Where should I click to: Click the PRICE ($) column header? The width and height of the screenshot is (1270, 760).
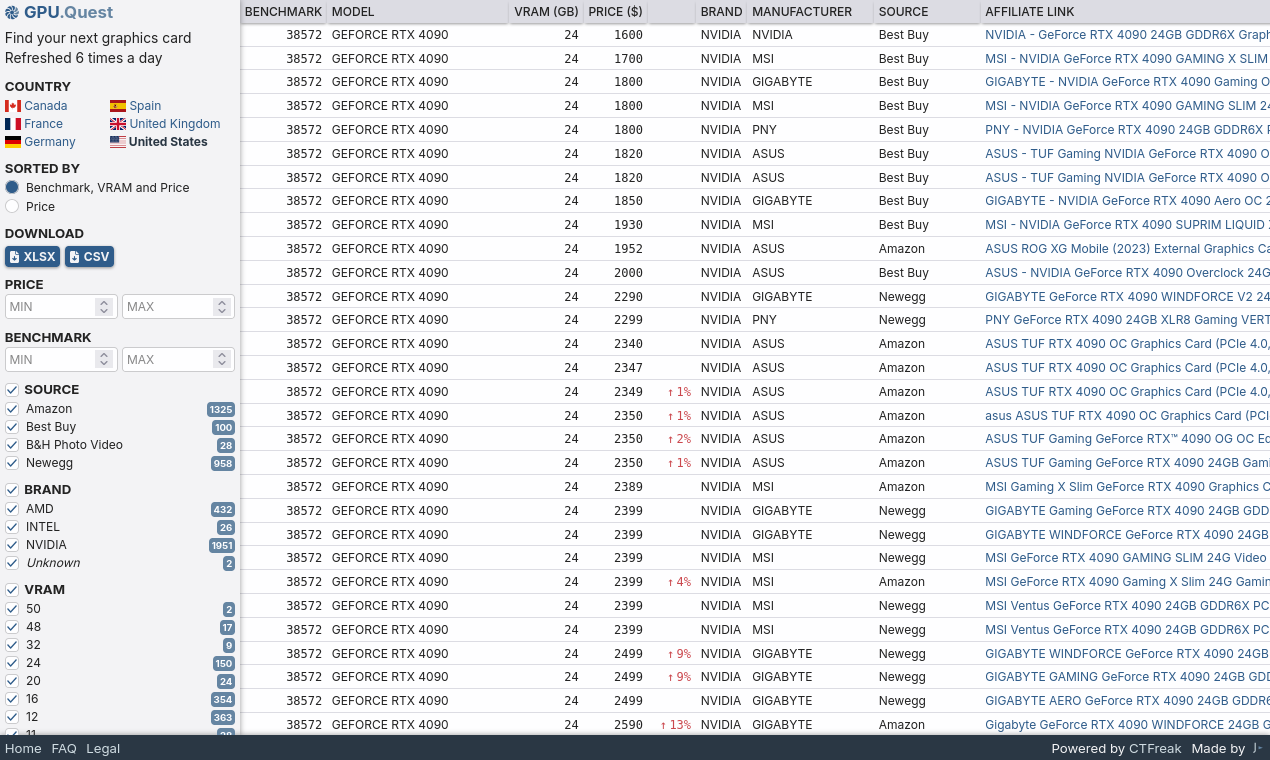(615, 12)
